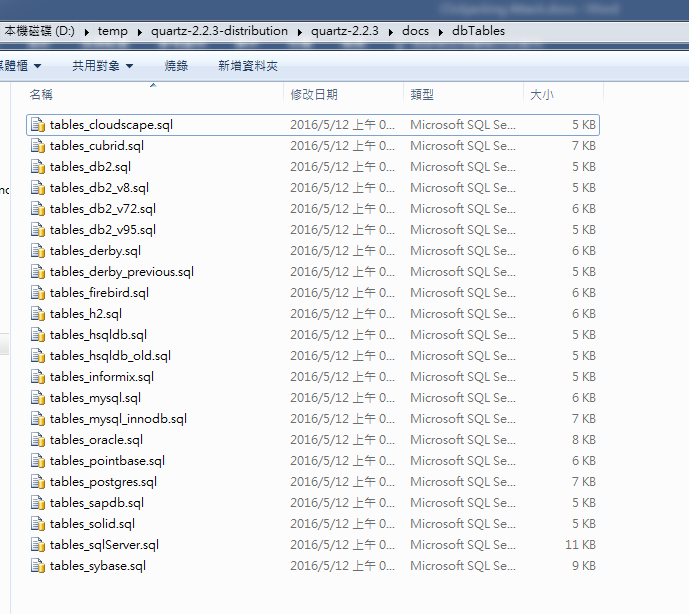Image resolution: width=689 pixels, height=614 pixels.
Task: Click the tables_sybase.sql file icon
Action: tap(38, 566)
